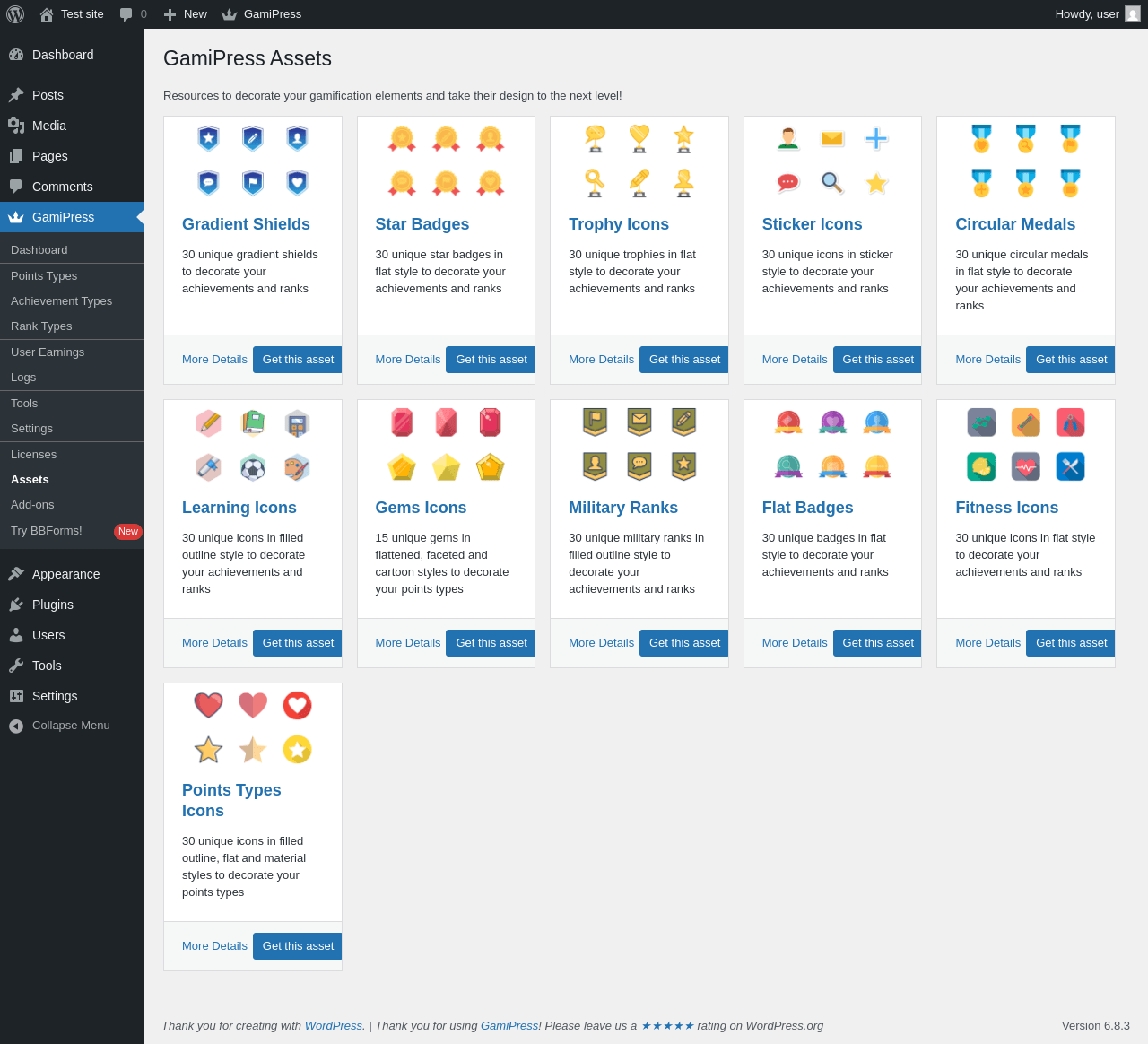This screenshot has height=1044, width=1148.
Task: Get the Gradient Shields asset
Action: [x=298, y=360]
